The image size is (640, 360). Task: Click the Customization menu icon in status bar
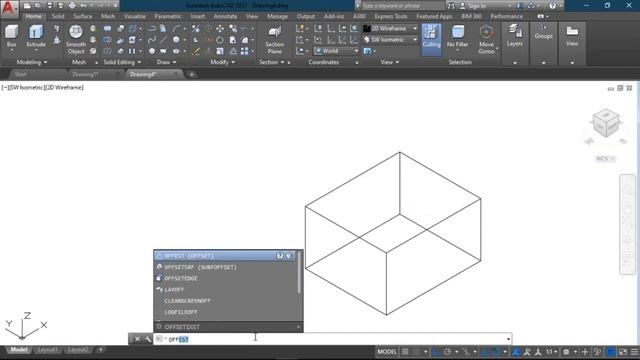pyautogui.click(x=634, y=351)
